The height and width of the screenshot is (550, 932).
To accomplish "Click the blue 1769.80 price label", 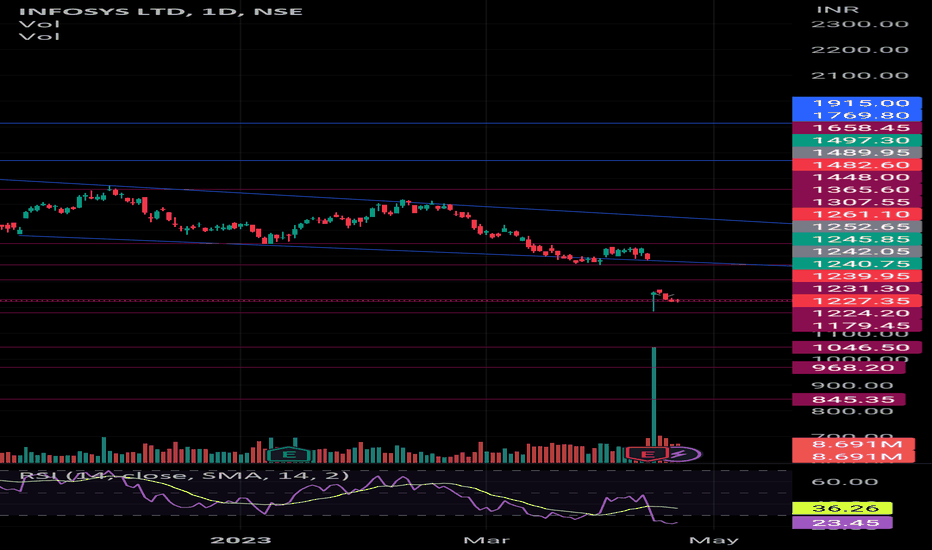I will pos(857,115).
